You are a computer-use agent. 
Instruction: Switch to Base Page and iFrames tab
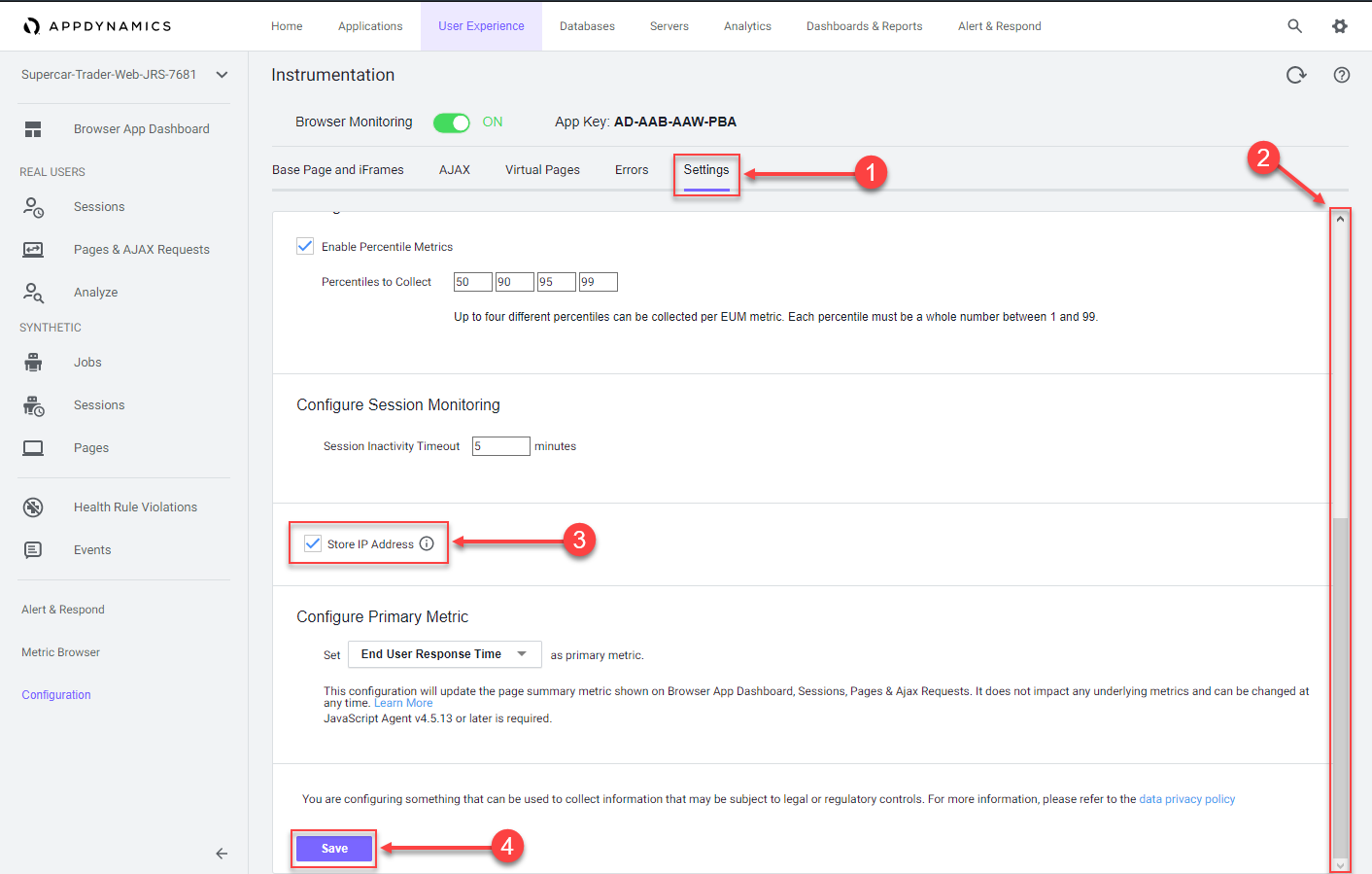pyautogui.click(x=338, y=170)
